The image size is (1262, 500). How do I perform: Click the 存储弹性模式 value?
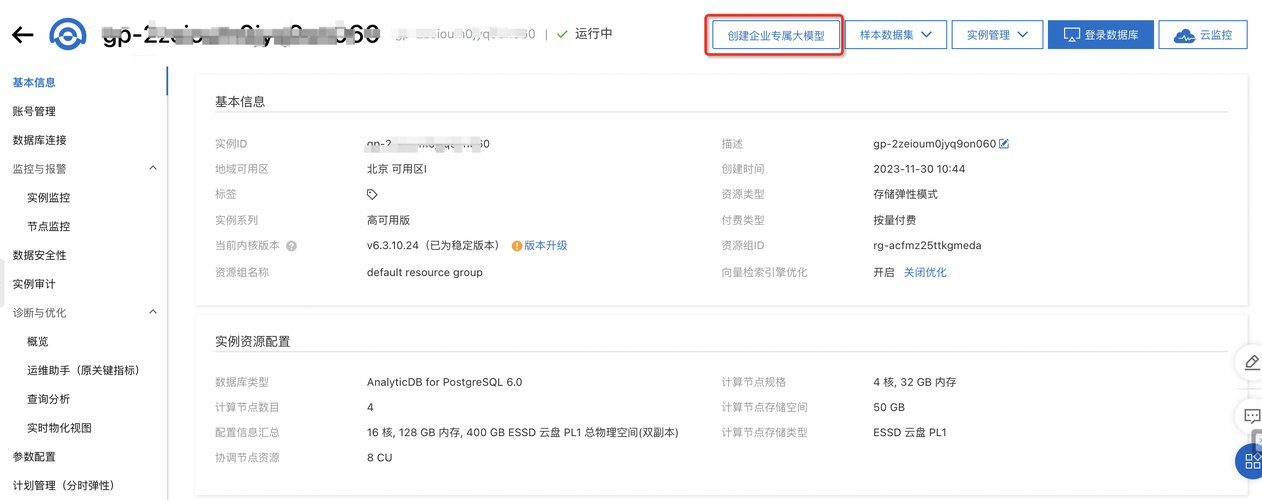(x=905, y=195)
